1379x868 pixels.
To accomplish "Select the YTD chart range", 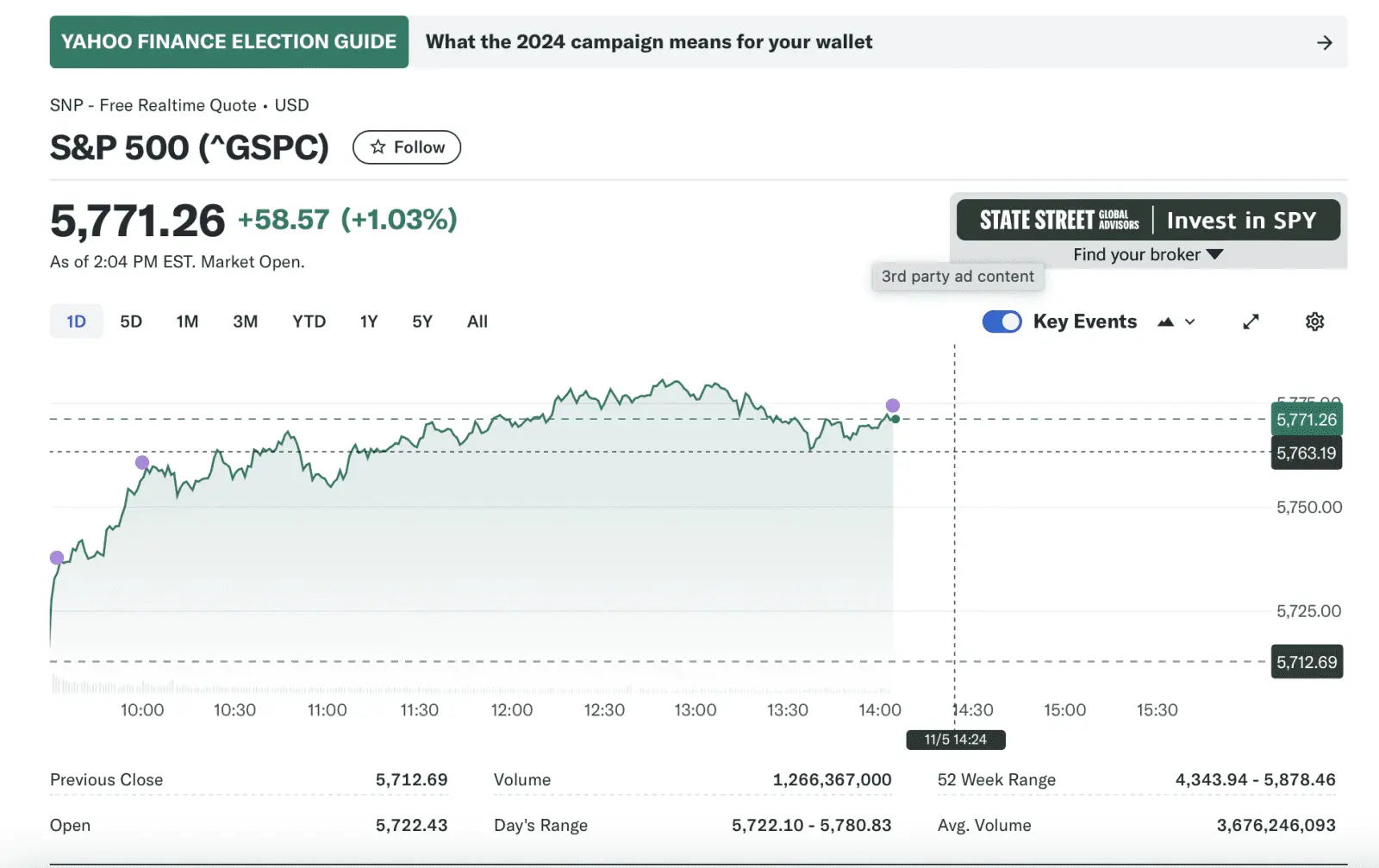I will pos(309,322).
